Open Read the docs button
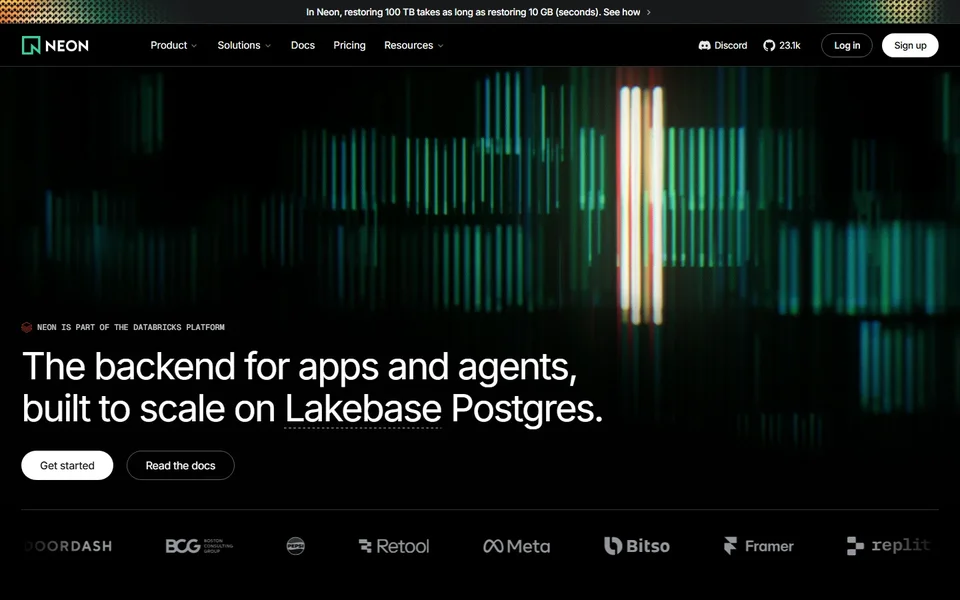Screen dimensions: 960x600 (181, 465)
